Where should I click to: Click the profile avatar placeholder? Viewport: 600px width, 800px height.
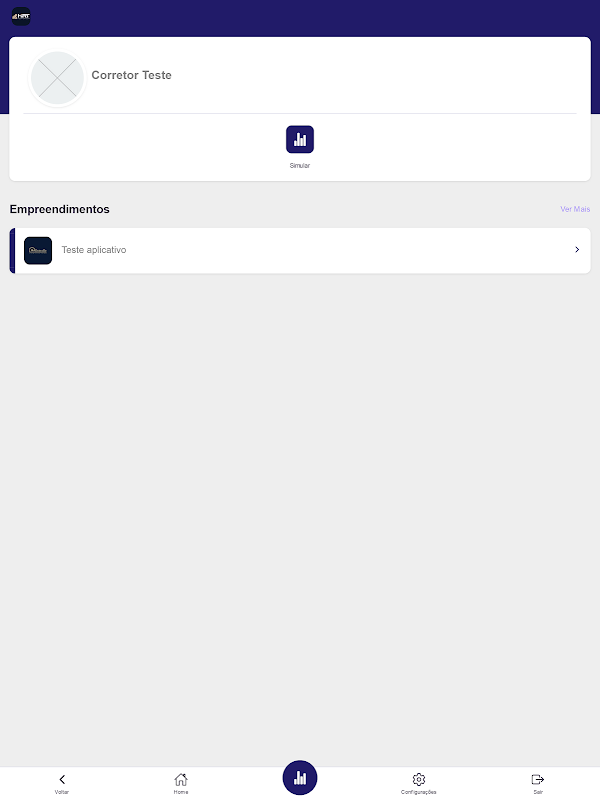[x=57, y=78]
